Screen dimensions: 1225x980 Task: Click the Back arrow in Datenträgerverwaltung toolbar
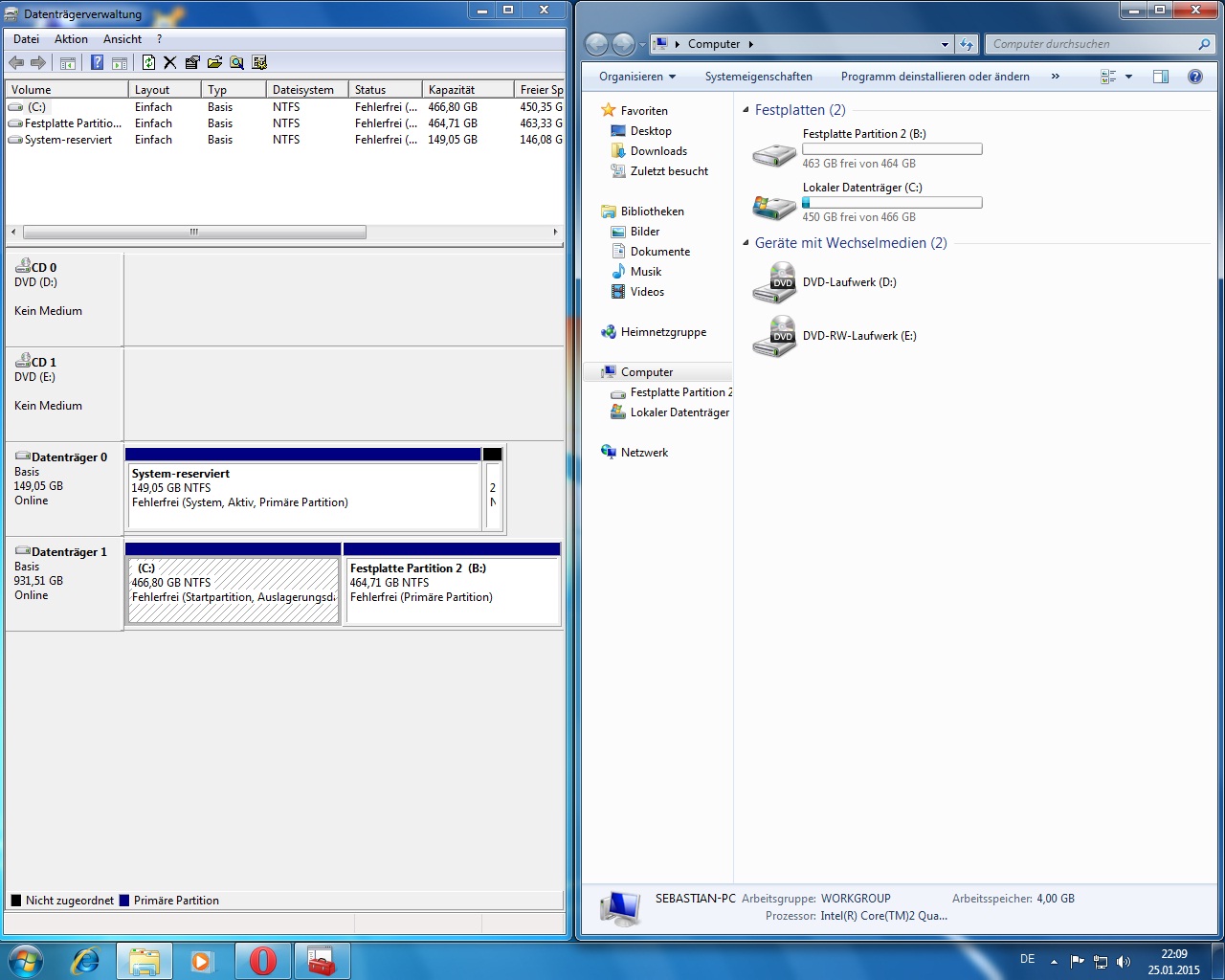coord(16,63)
